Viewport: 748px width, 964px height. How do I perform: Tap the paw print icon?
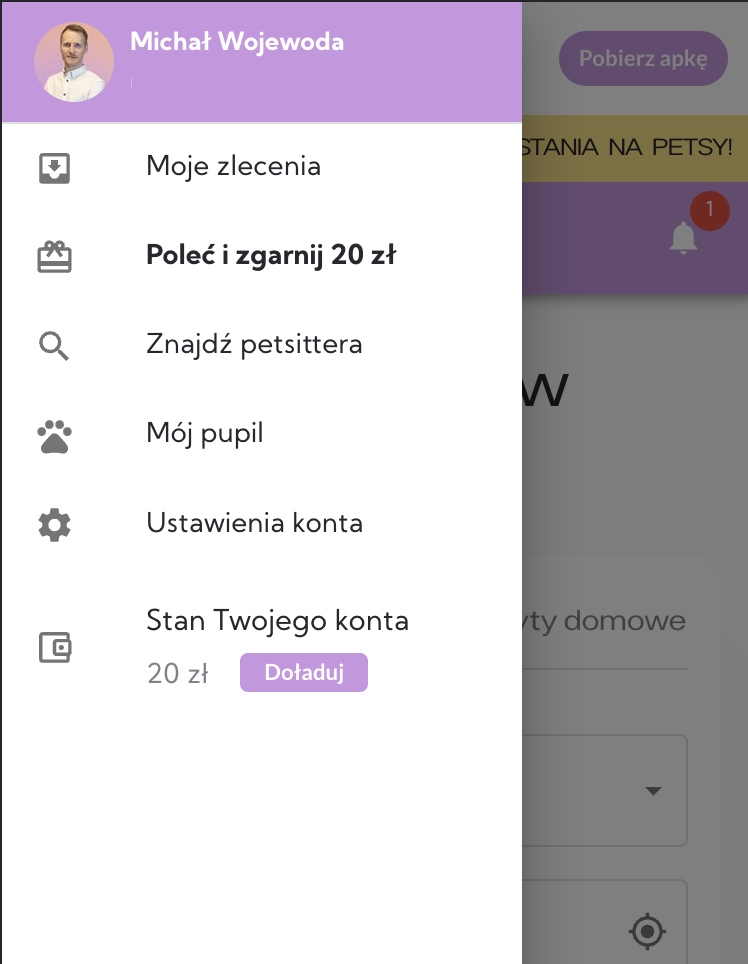[x=54, y=436]
